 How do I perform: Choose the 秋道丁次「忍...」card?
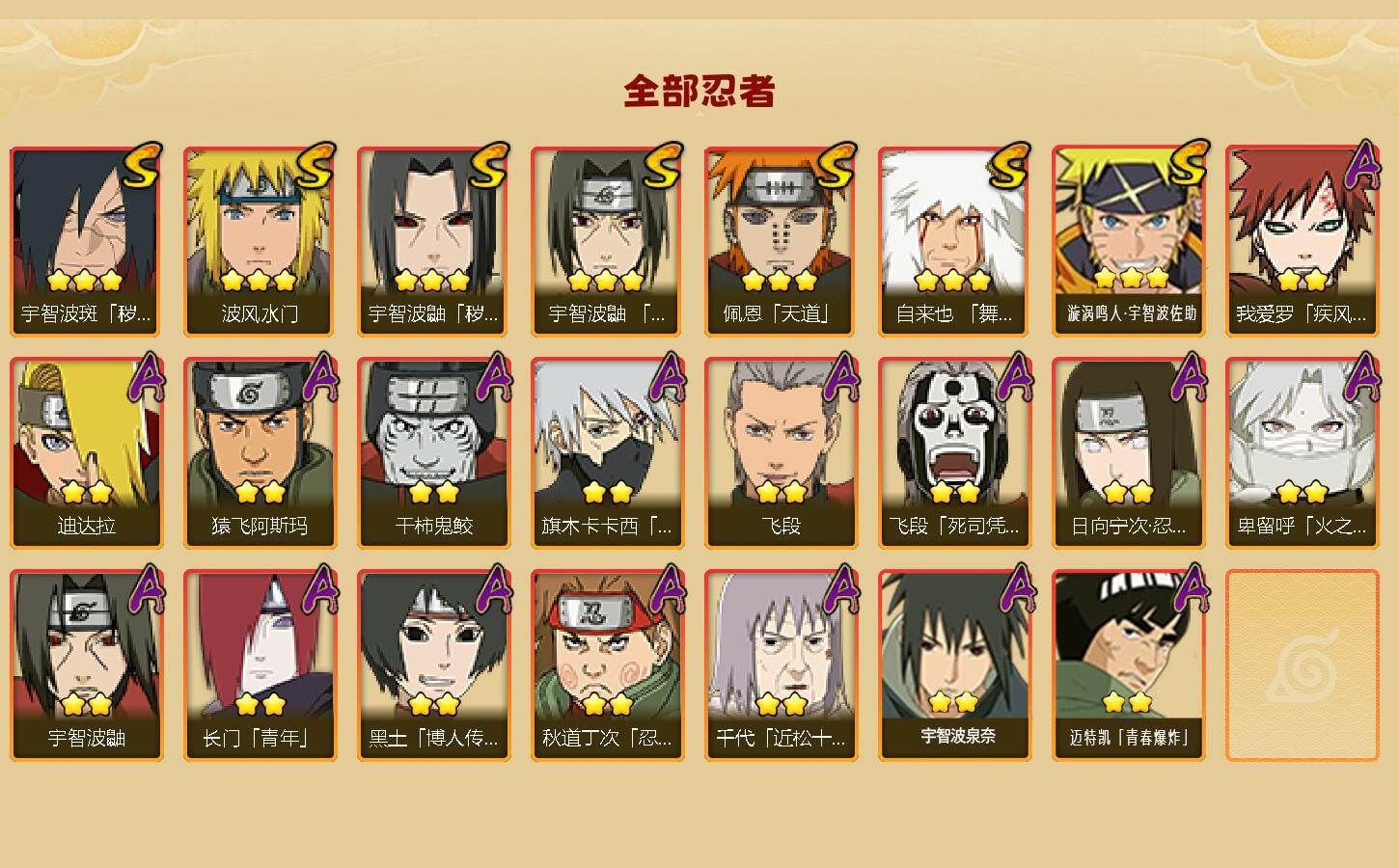(x=607, y=665)
